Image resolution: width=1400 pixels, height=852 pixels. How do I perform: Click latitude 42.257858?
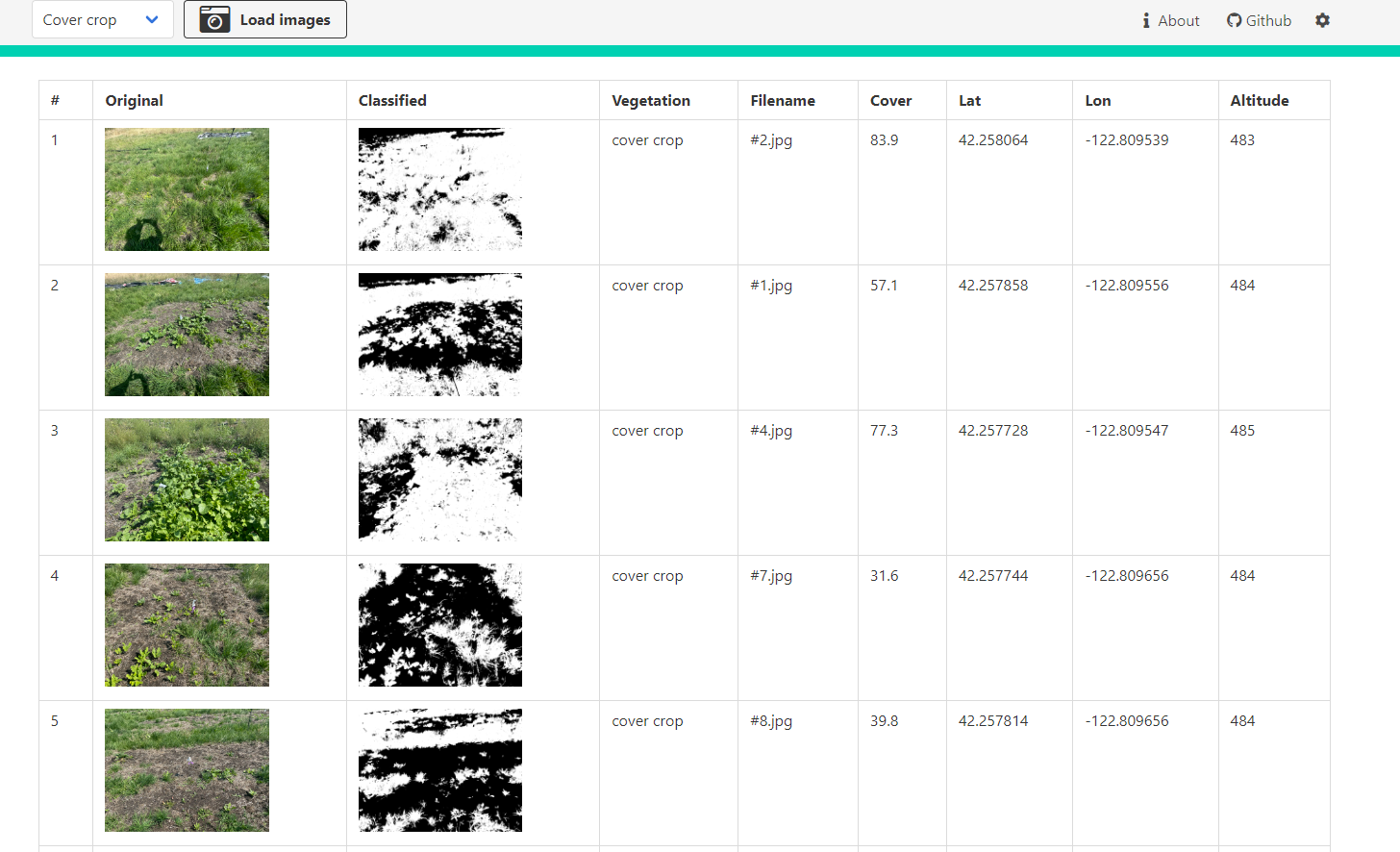[x=993, y=286]
